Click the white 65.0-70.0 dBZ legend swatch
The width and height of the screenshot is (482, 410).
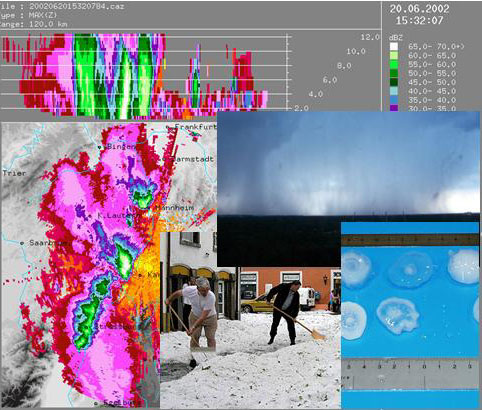394,46
